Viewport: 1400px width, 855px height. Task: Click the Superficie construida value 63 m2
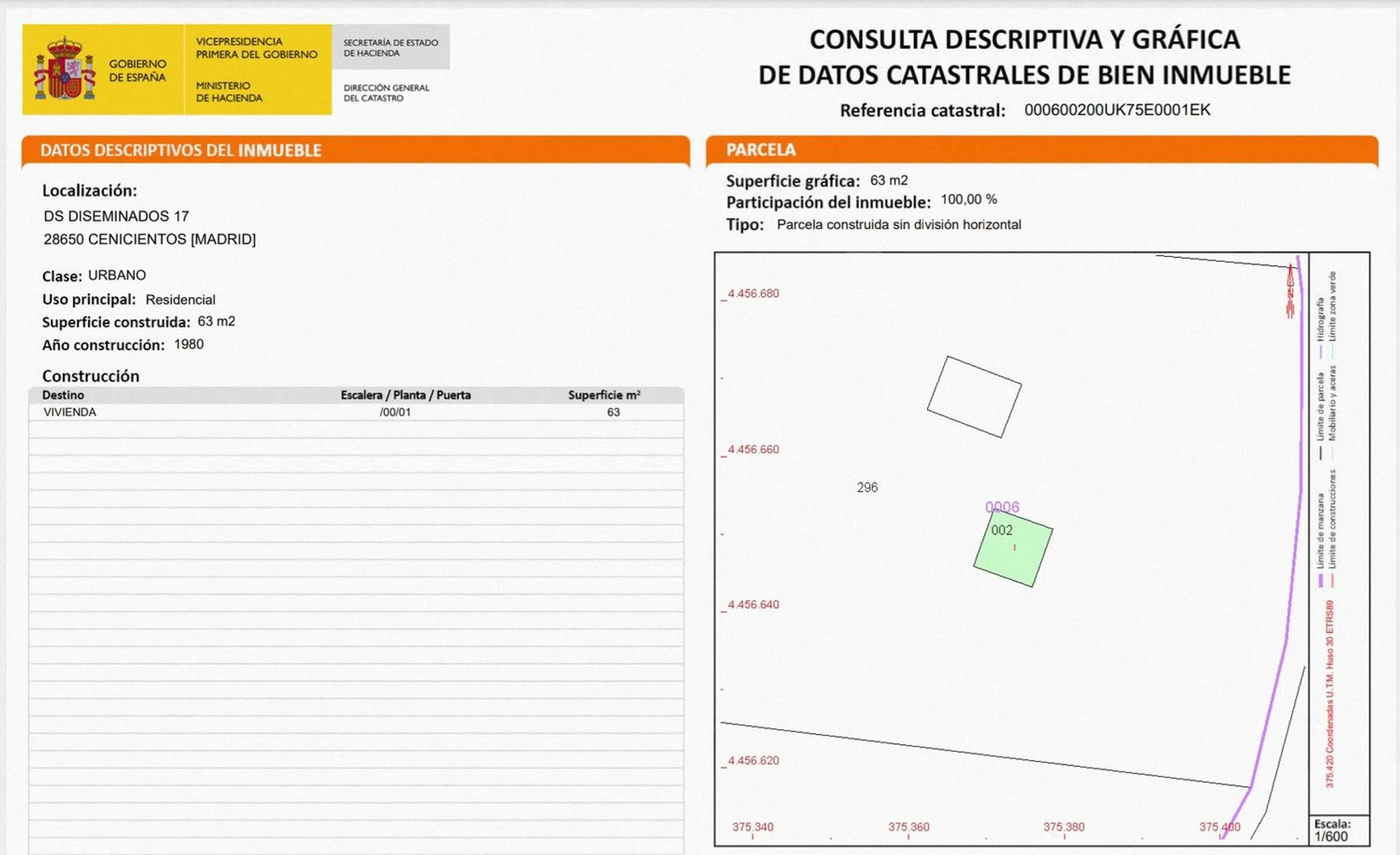pyautogui.click(x=216, y=321)
